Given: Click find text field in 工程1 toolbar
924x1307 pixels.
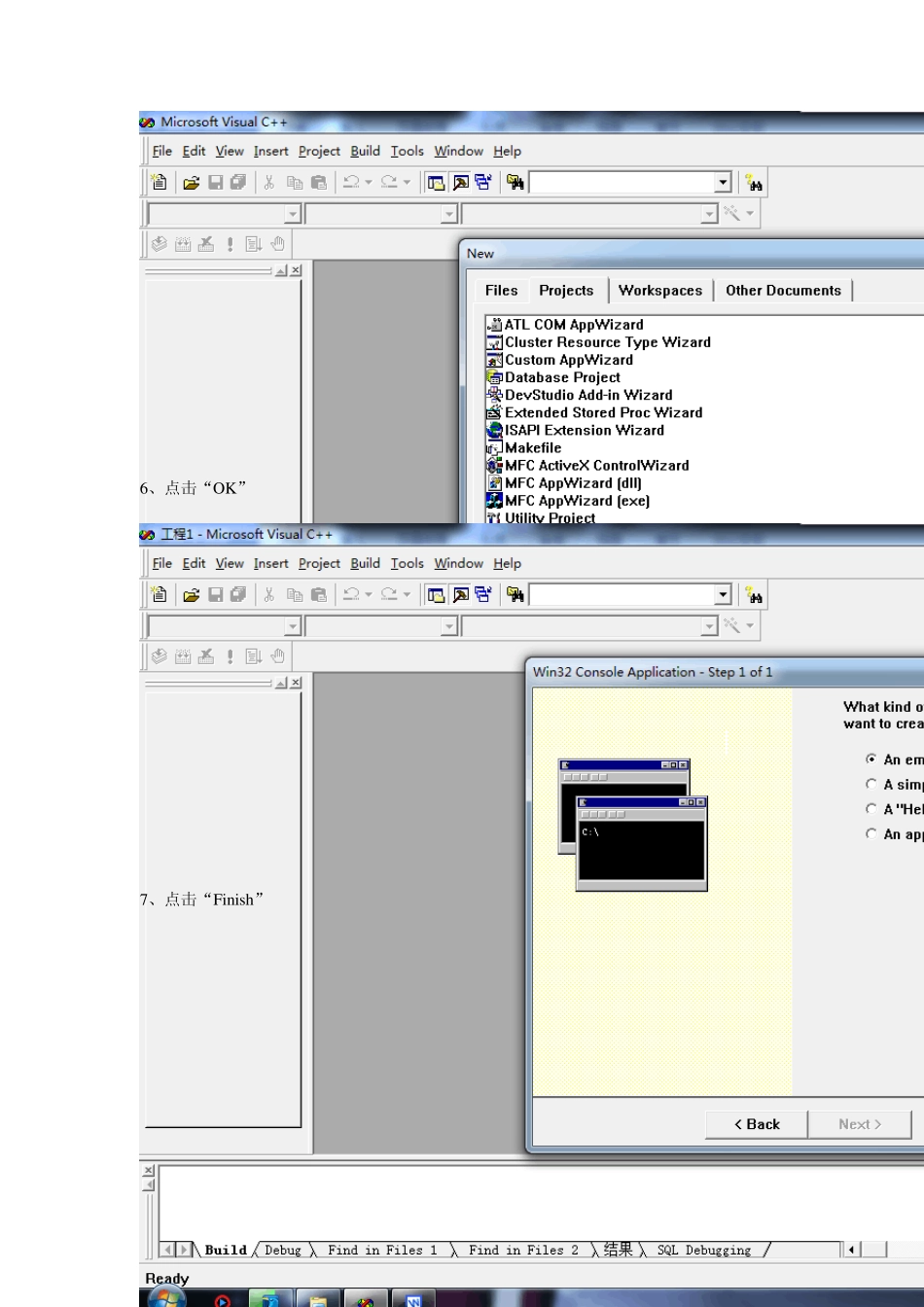Looking at the screenshot, I should point(622,595).
